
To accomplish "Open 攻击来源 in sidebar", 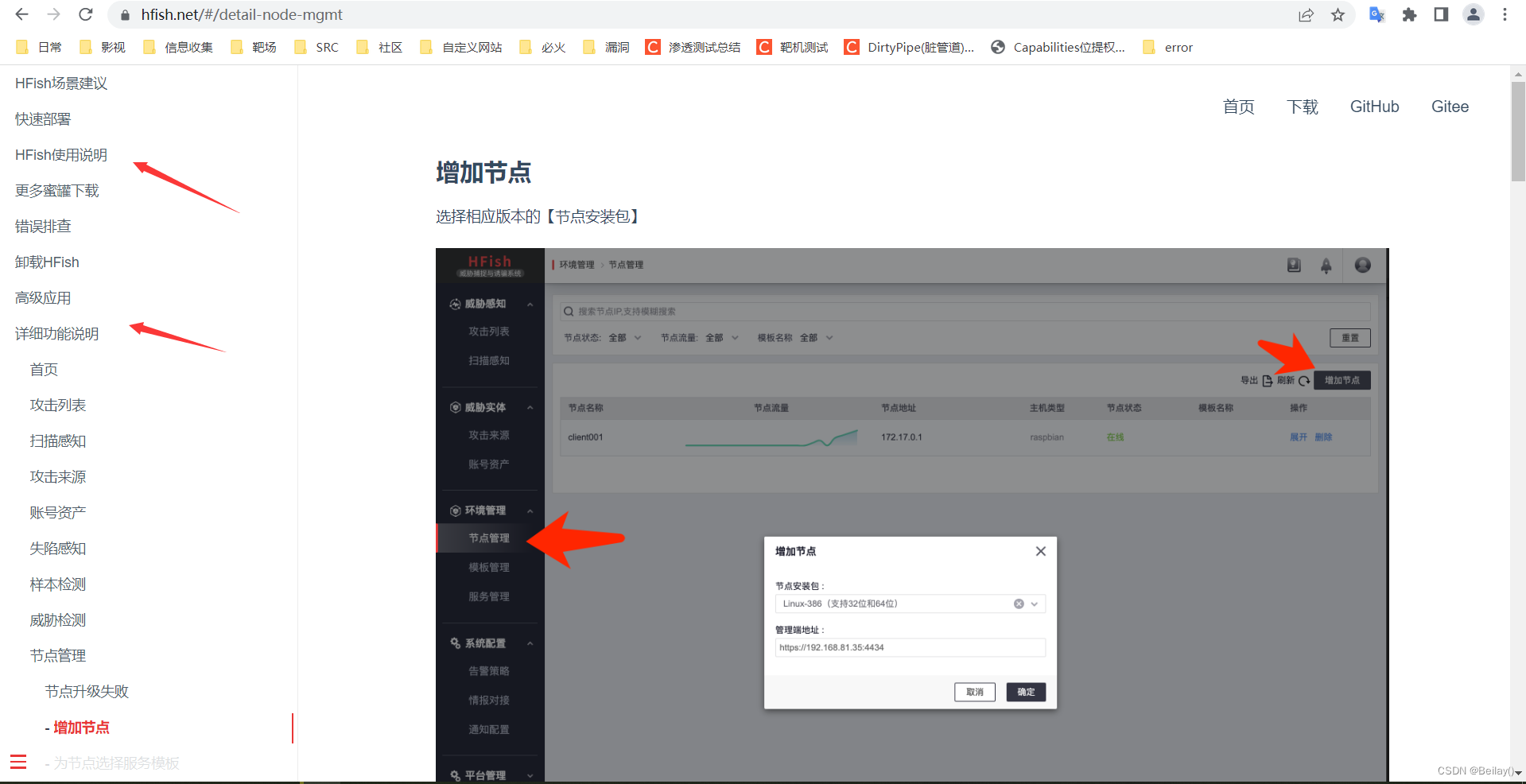I will point(58,477).
